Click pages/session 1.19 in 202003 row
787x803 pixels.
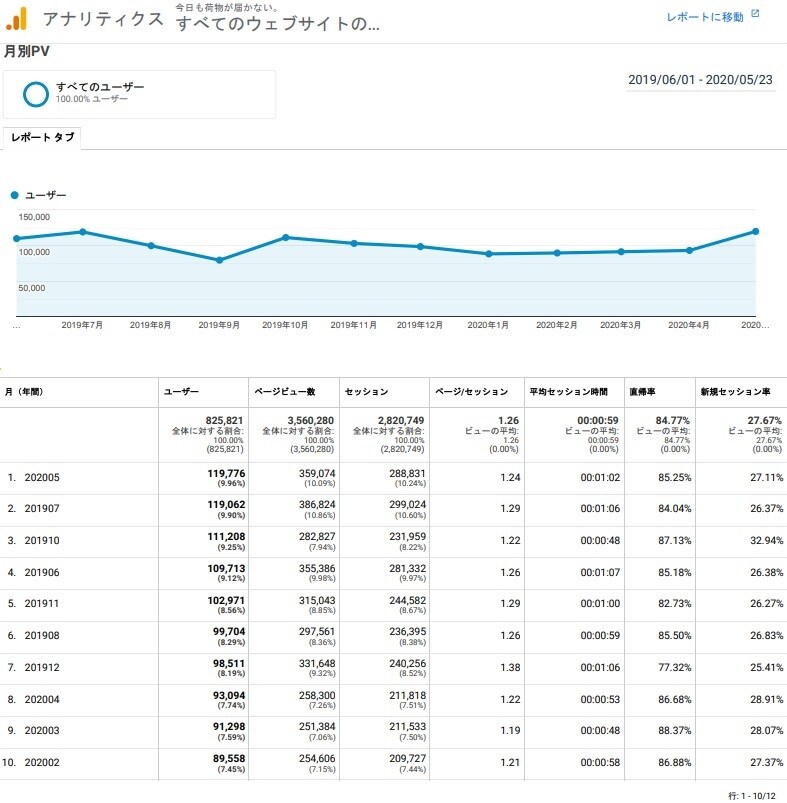[x=510, y=730]
